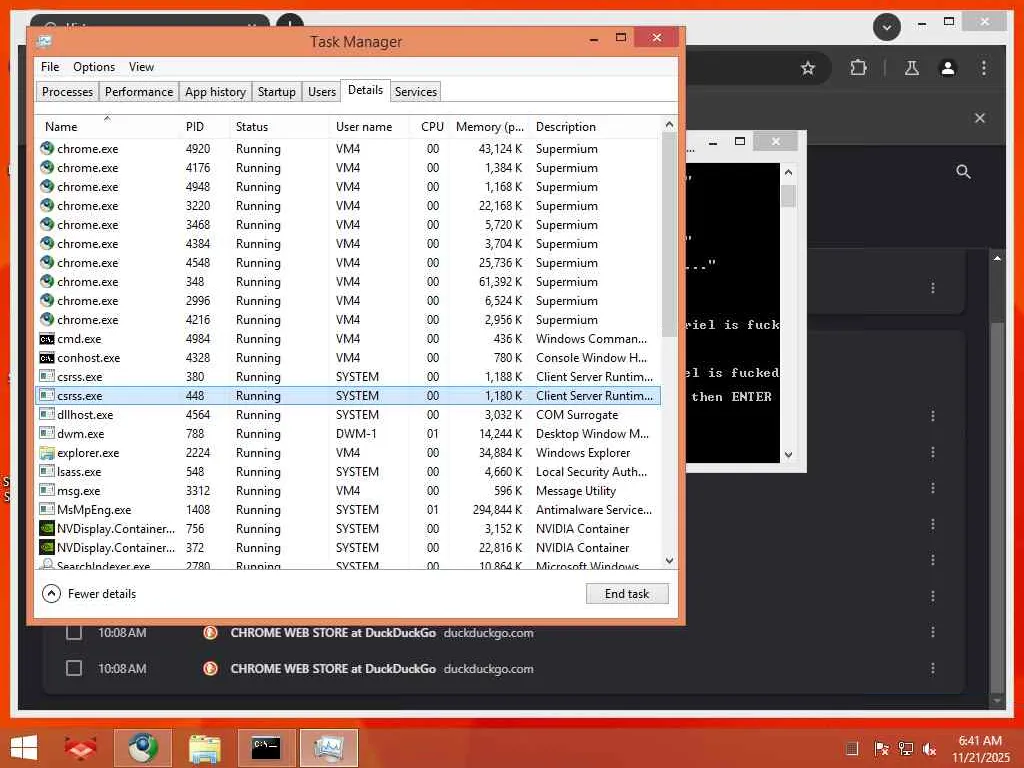
Task: Open a new browser tab with plus
Action: pos(289,21)
